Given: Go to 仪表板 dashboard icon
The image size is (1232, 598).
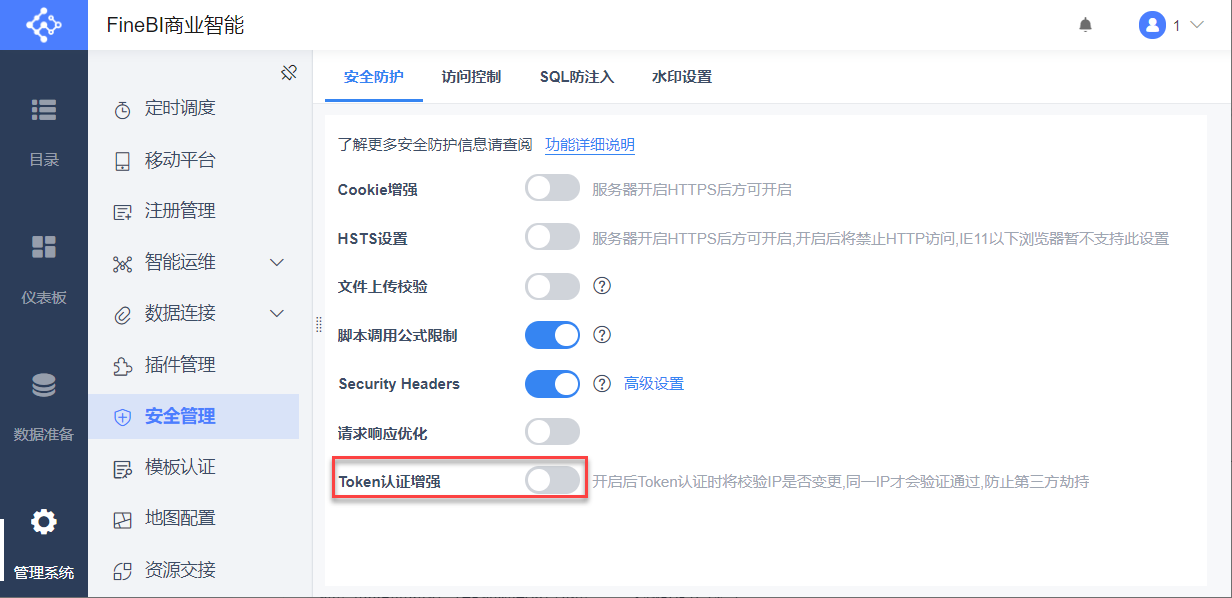Looking at the screenshot, I should [x=44, y=247].
